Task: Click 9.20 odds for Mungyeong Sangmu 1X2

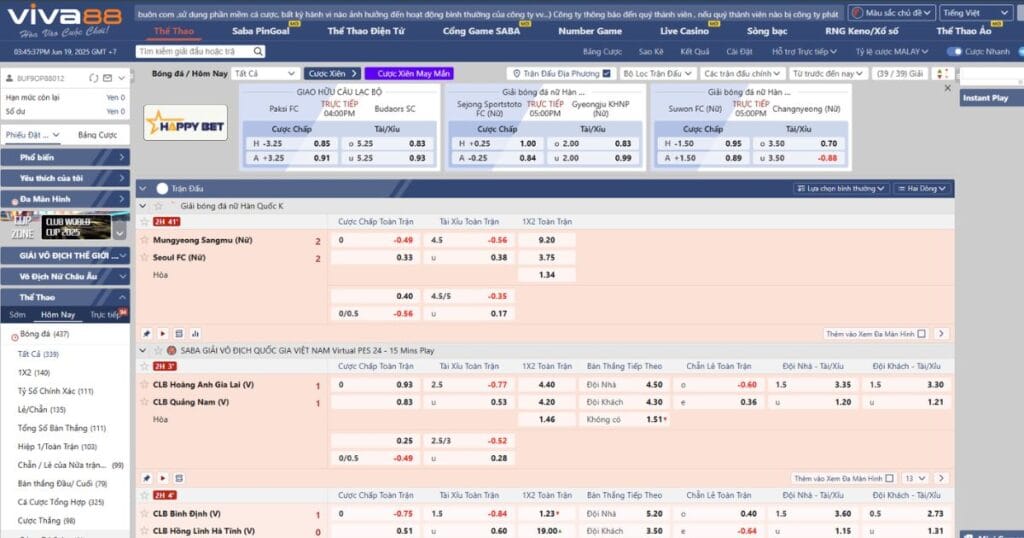Action: pos(547,240)
